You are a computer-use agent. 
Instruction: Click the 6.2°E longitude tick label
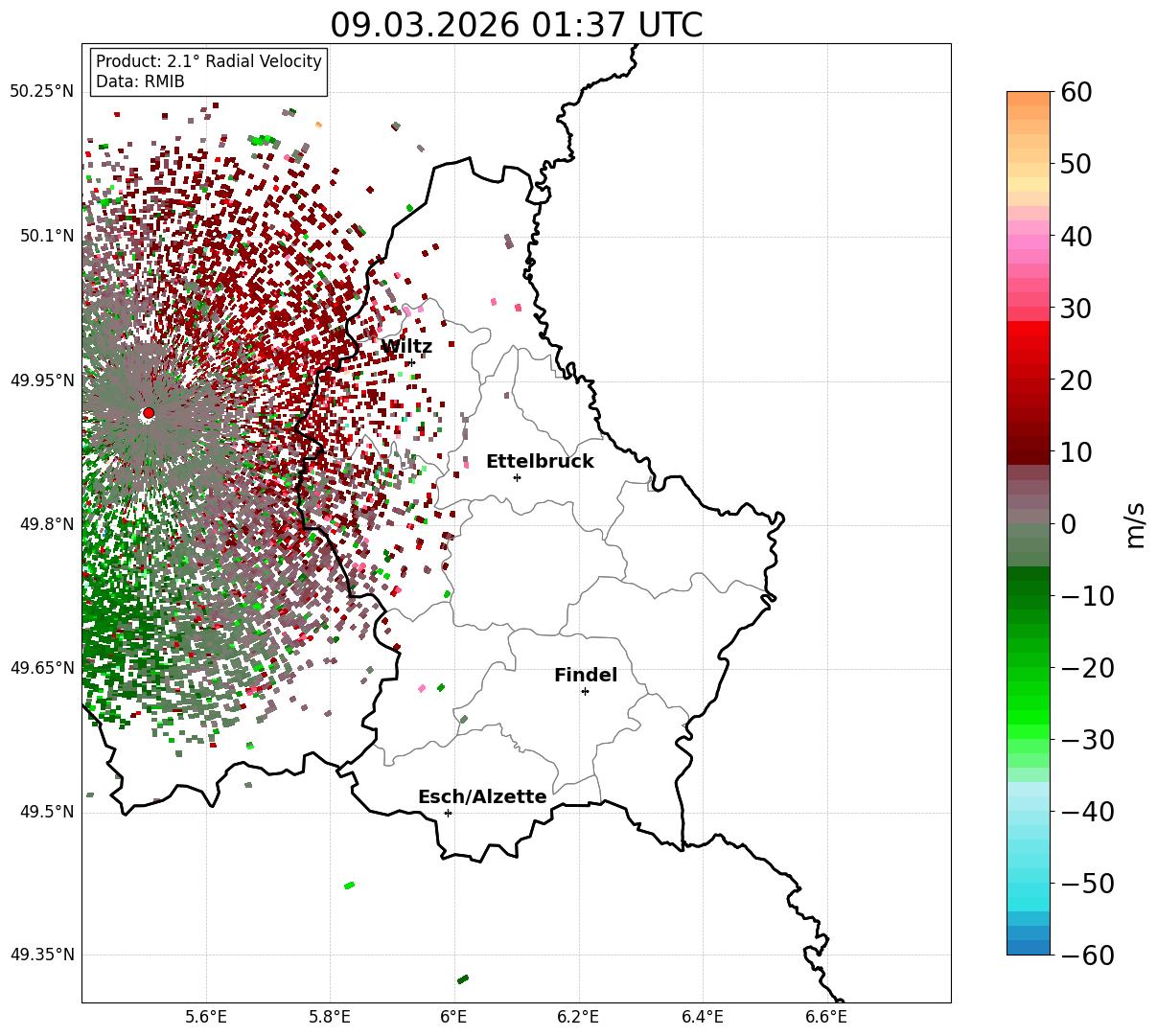point(579,1016)
